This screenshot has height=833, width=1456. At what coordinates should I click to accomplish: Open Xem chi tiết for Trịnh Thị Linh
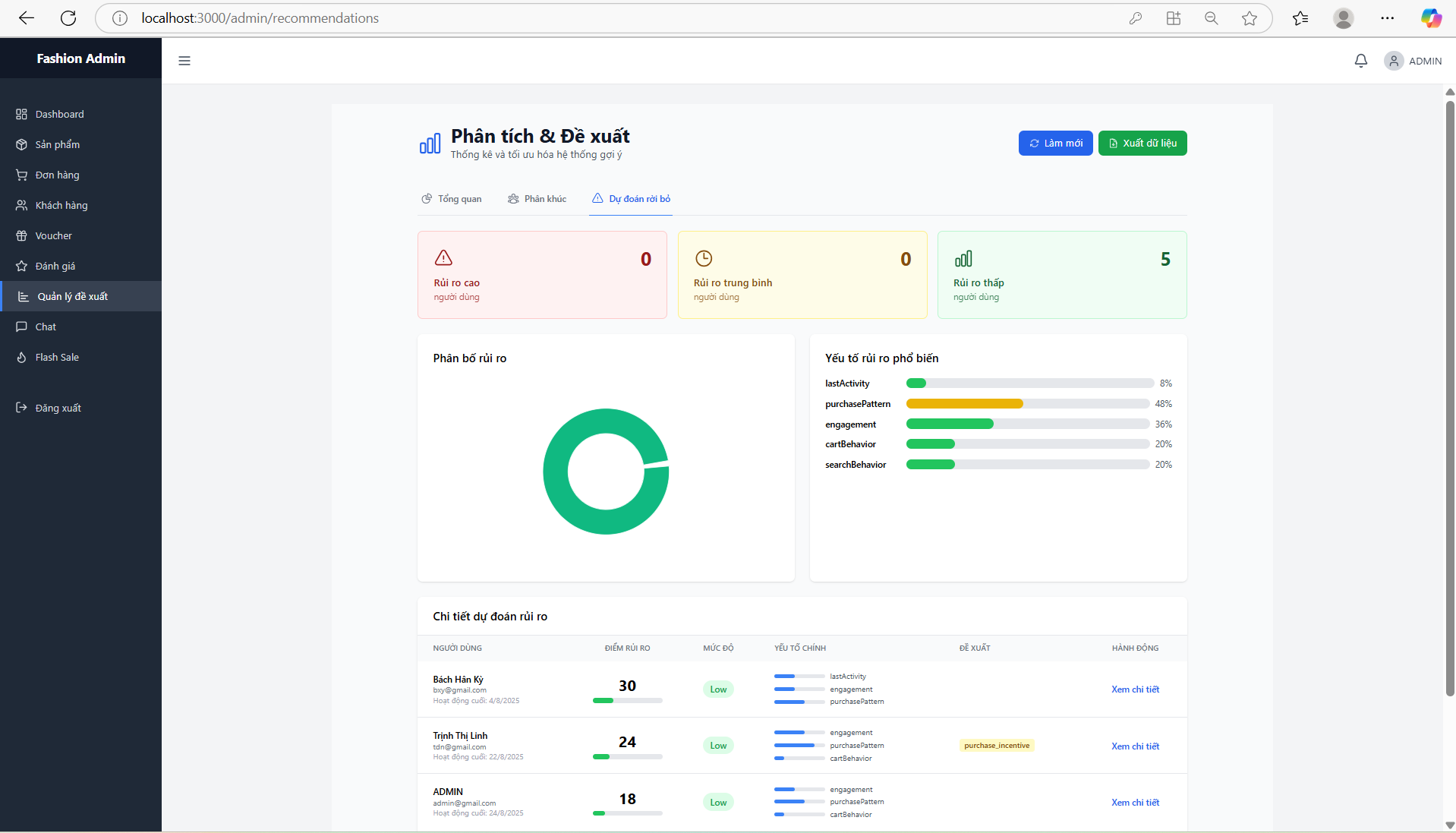point(1135,746)
